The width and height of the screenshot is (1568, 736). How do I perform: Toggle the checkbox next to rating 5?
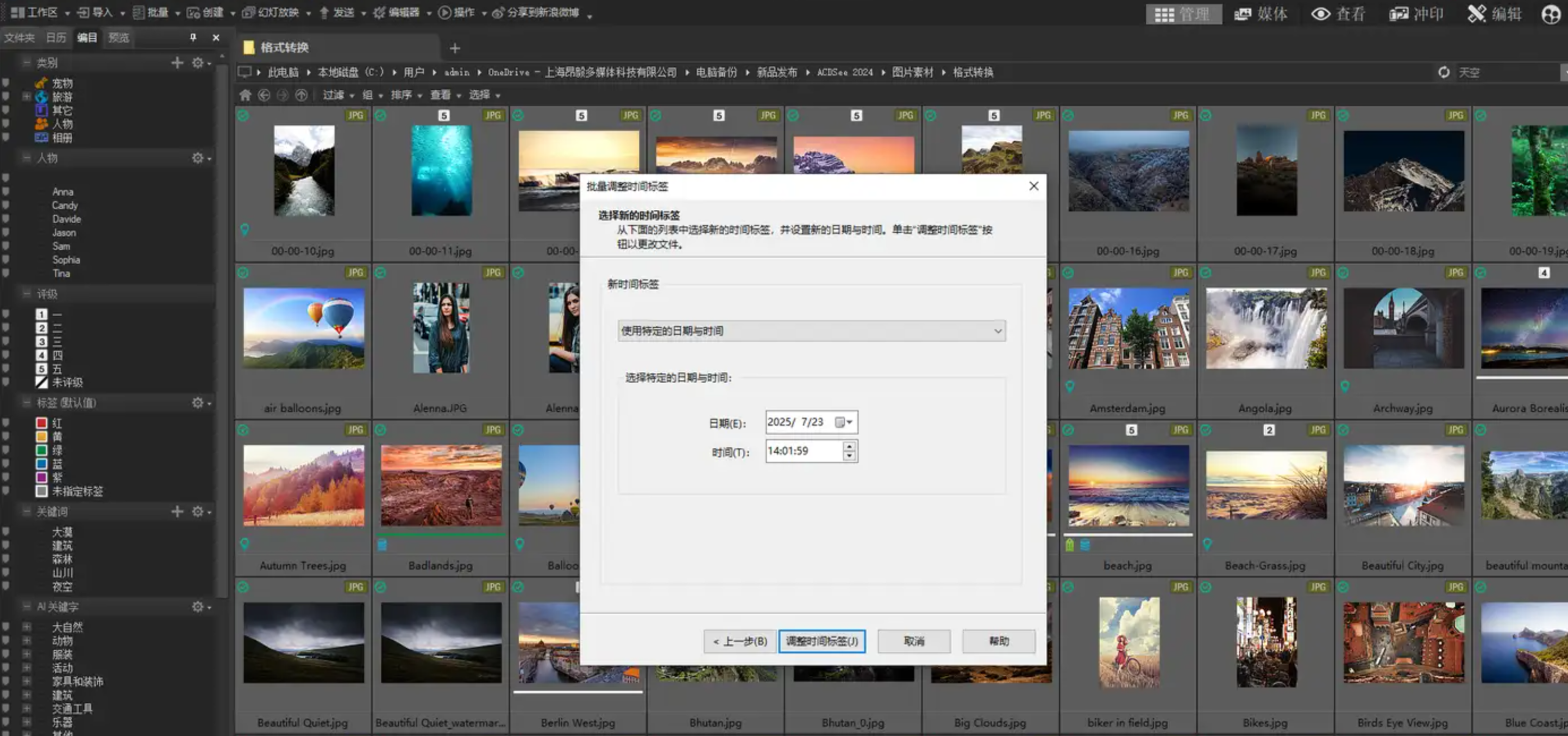pos(6,369)
